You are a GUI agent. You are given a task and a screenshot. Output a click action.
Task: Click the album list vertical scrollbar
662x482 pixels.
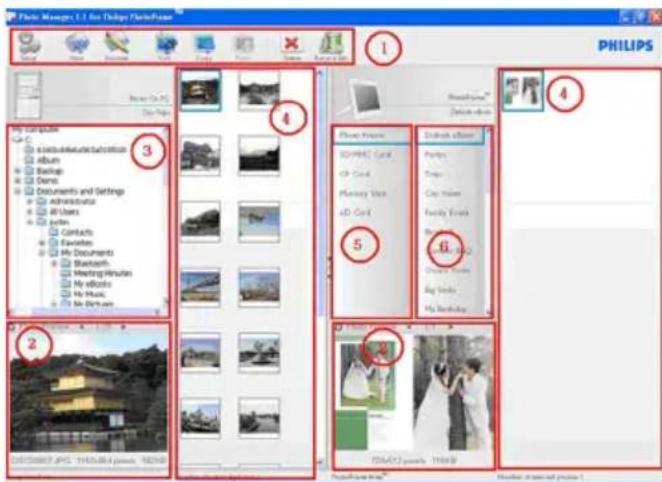pyautogui.click(x=489, y=222)
